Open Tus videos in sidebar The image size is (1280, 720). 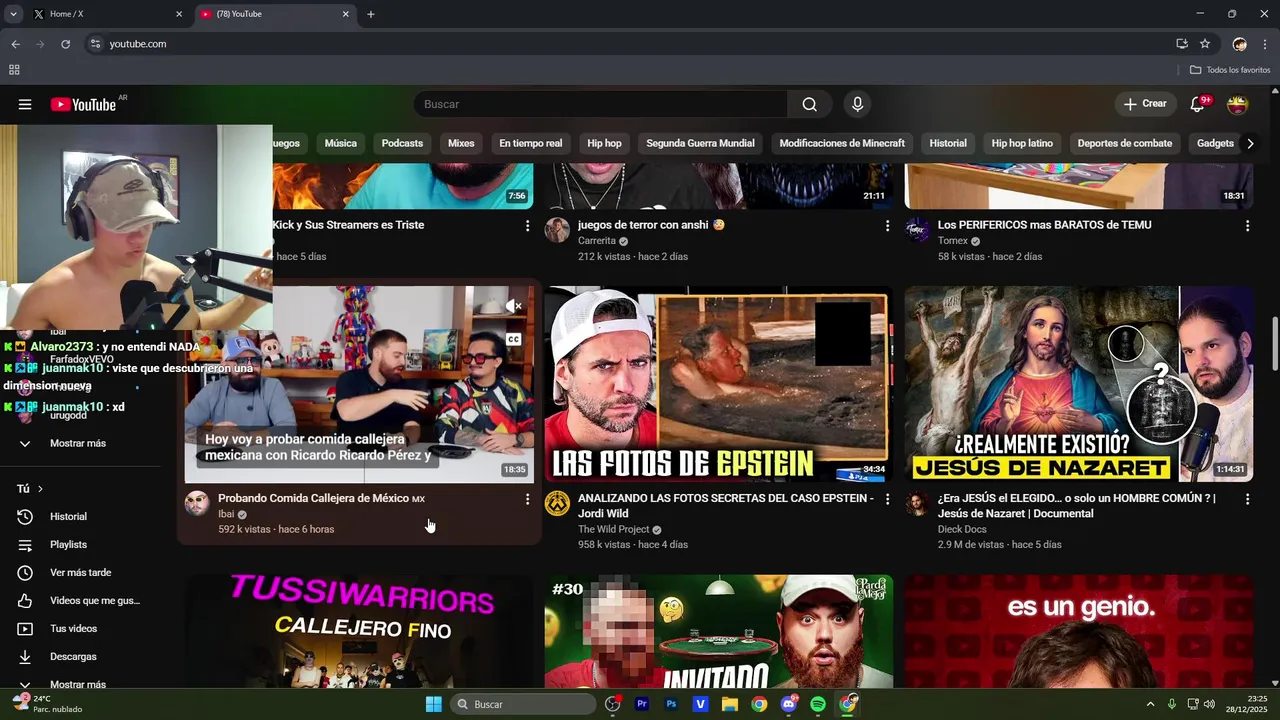click(73, 629)
